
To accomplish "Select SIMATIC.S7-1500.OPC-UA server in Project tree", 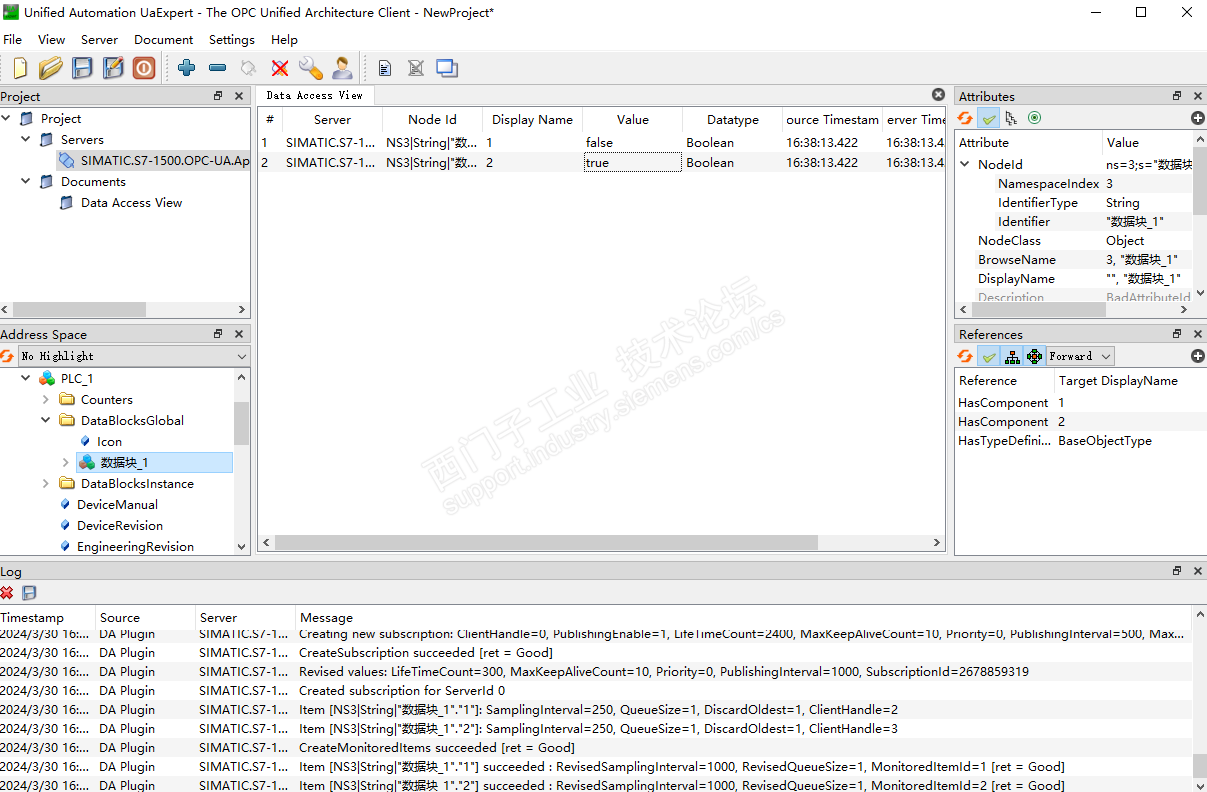I will pos(155,161).
